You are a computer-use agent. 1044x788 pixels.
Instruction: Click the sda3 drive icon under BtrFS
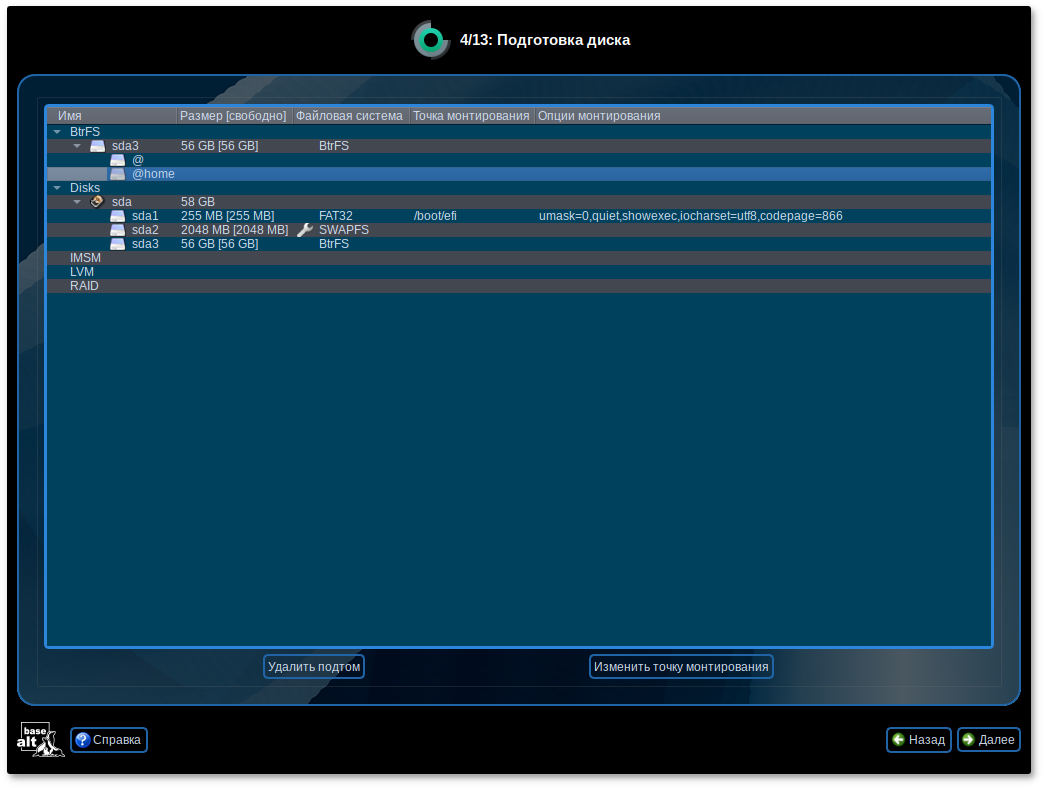click(97, 146)
